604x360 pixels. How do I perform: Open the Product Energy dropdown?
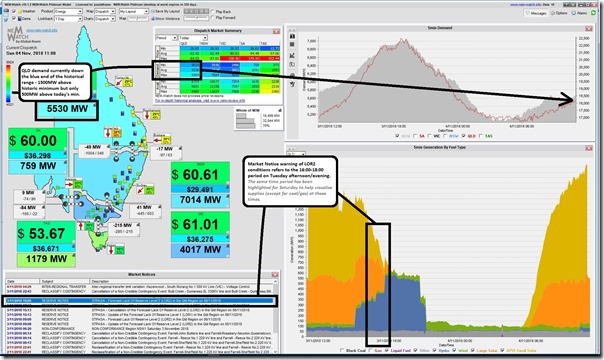[x=68, y=12]
